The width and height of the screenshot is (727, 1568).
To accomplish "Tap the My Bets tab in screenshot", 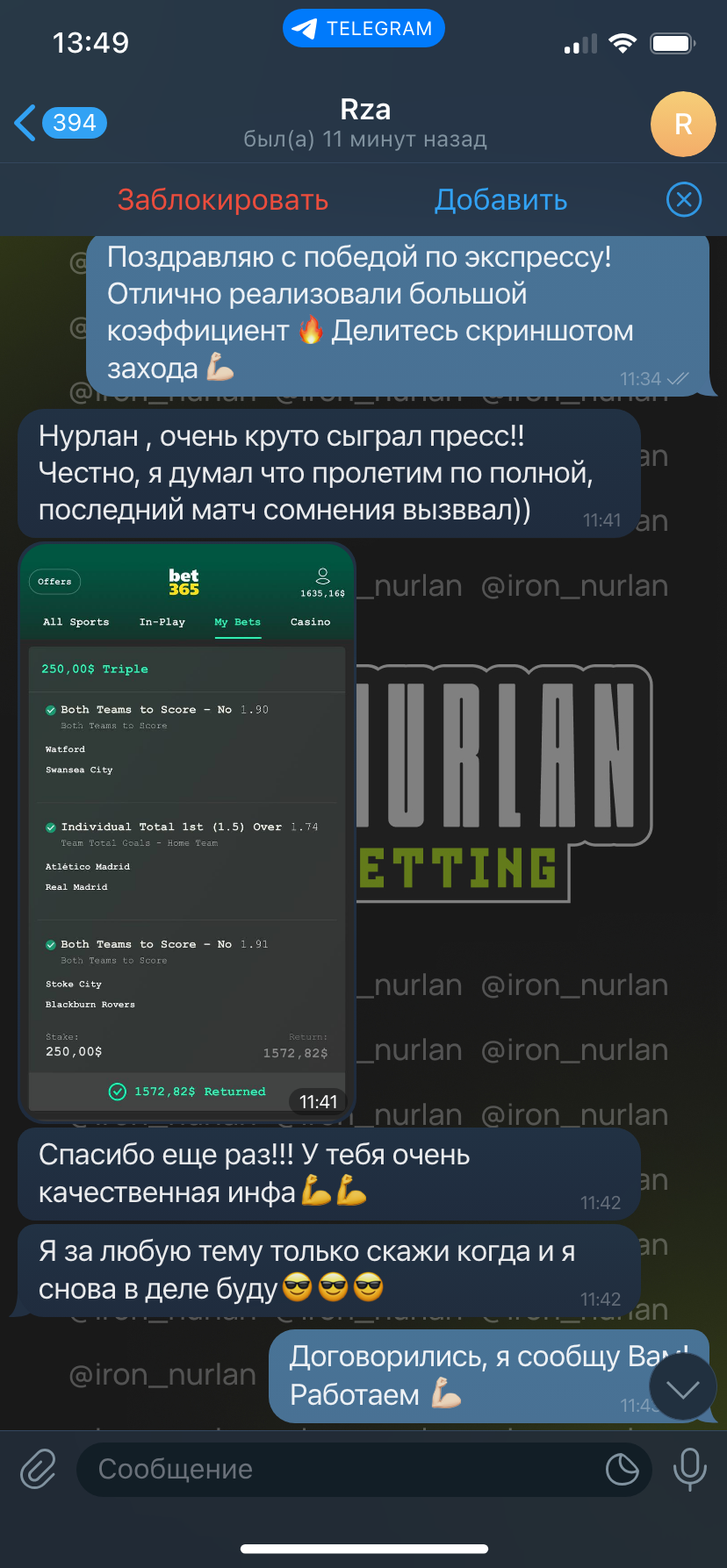I will pos(238,622).
